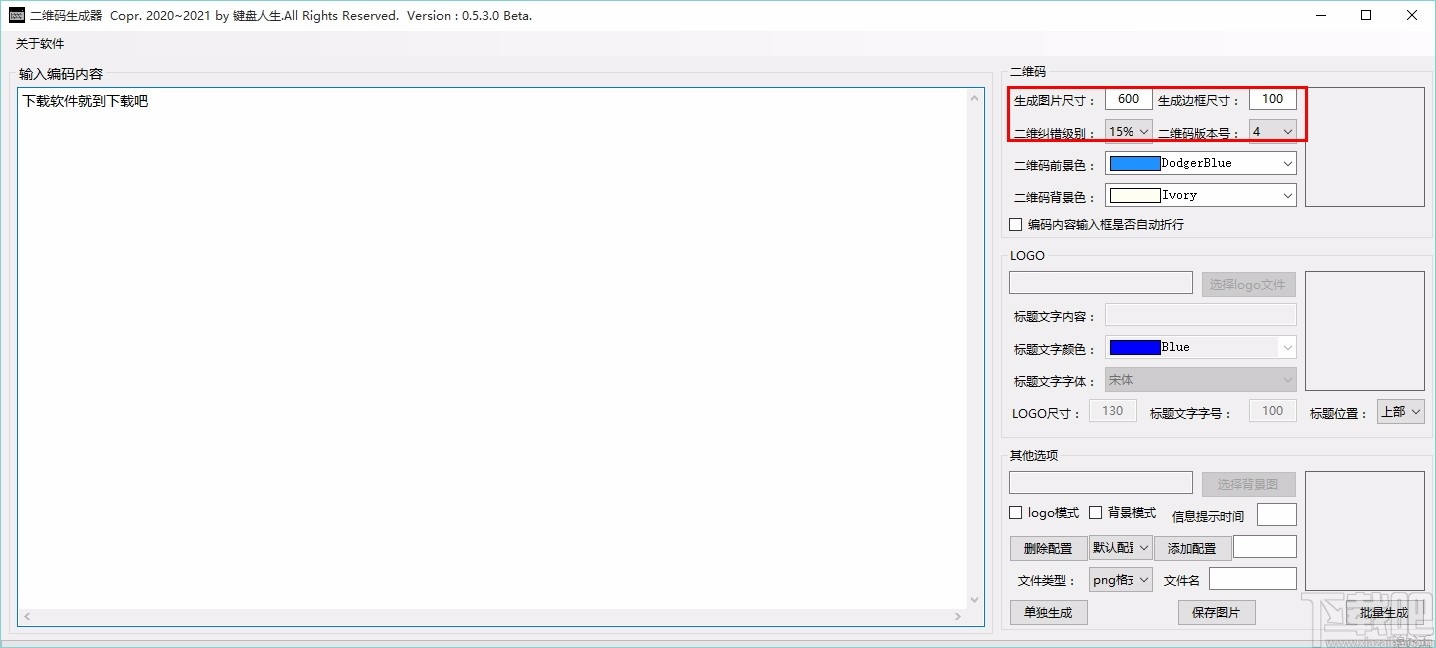Enable the 背景模式 checkbox
Image resolution: width=1436 pixels, height=648 pixels.
(1096, 512)
